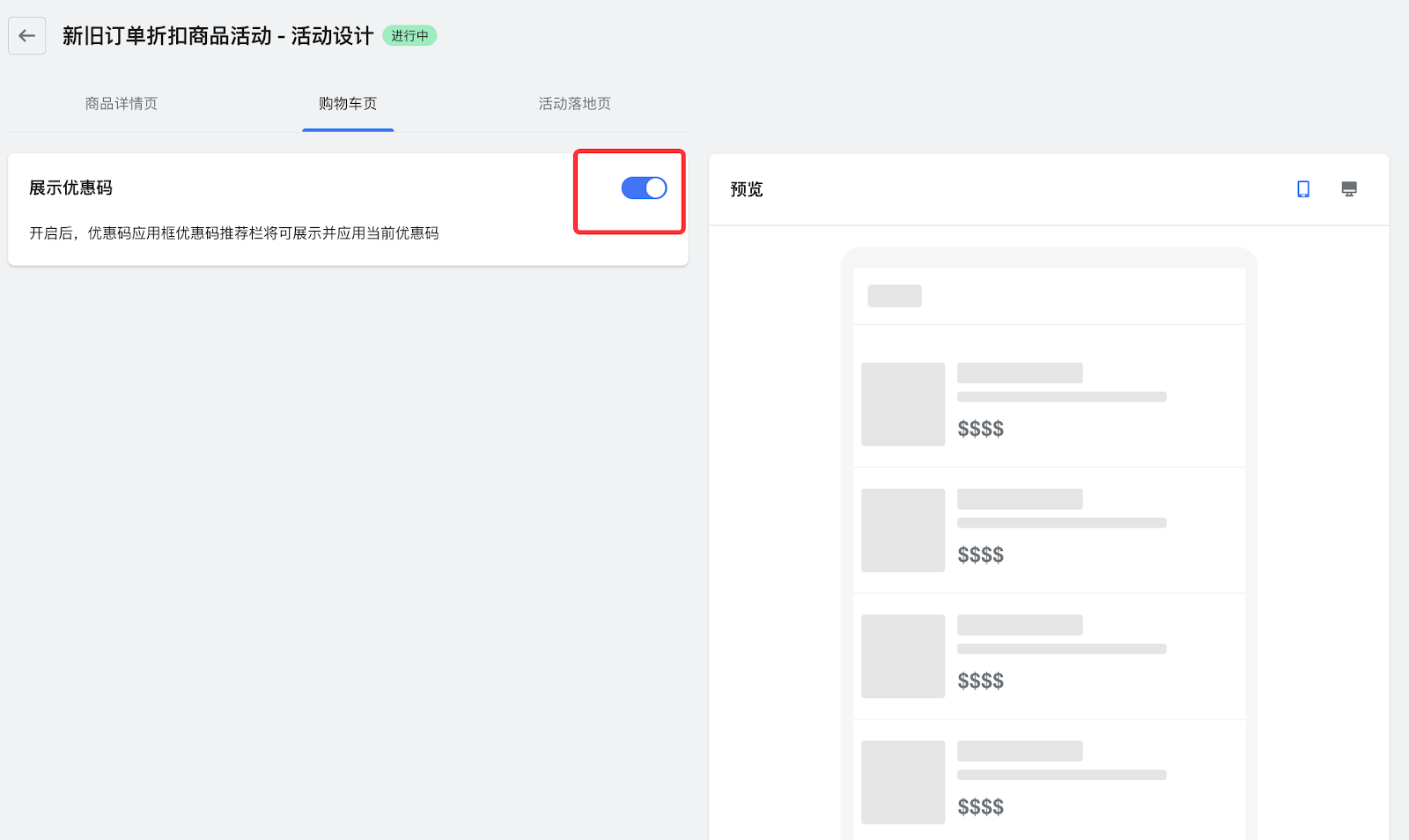Go to the 活动落地页 tab
The height and width of the screenshot is (840, 1409).
coord(574,104)
